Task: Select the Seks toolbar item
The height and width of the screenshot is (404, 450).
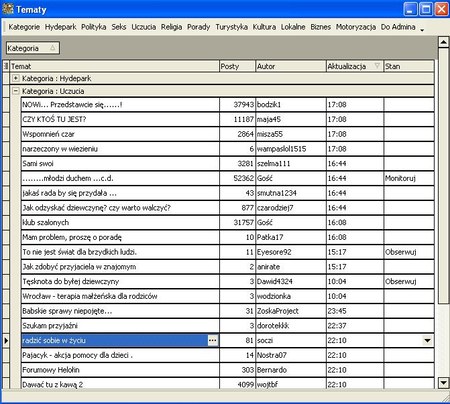Action: point(119,27)
